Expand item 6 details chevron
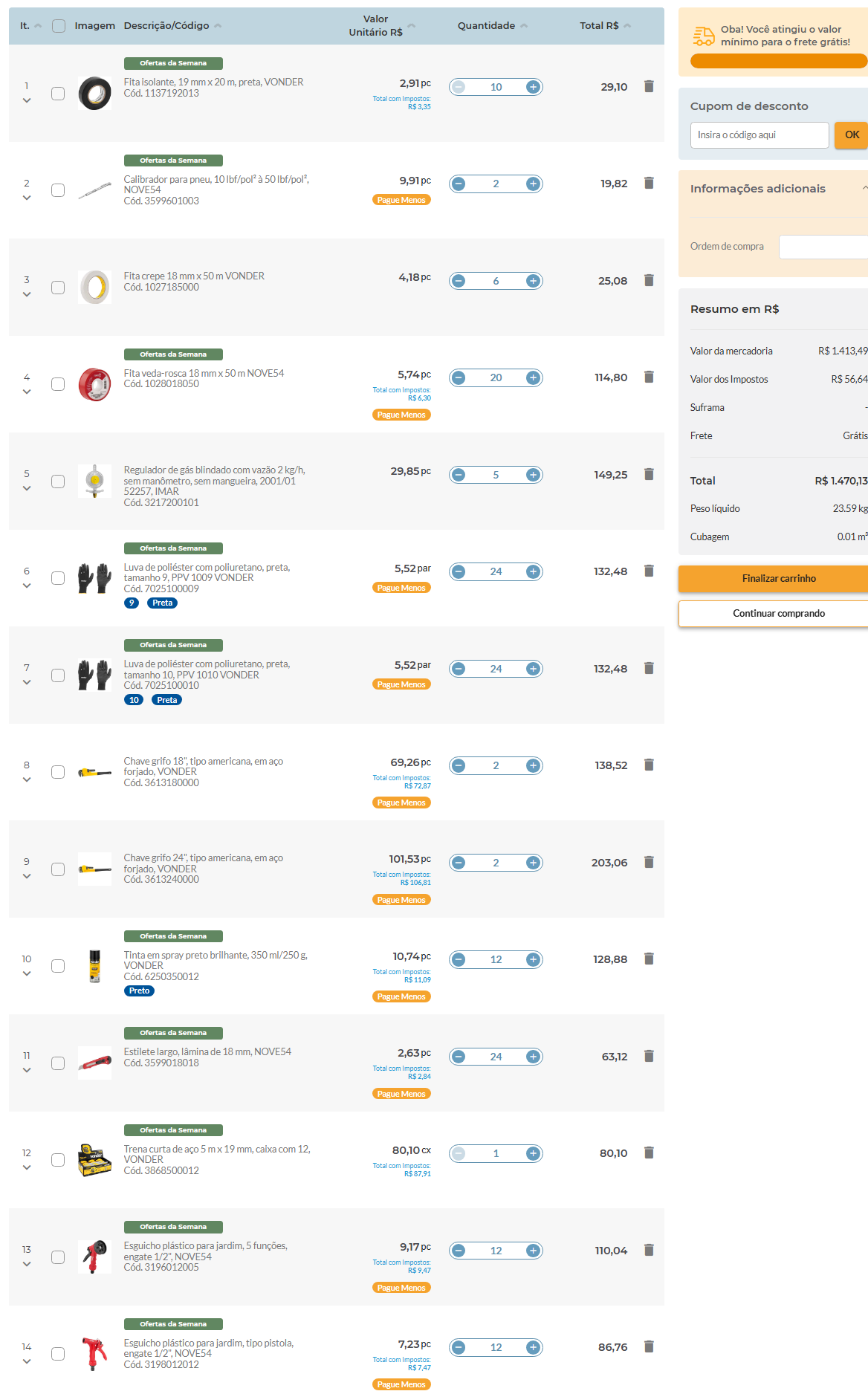868x1394 pixels. tap(27, 586)
